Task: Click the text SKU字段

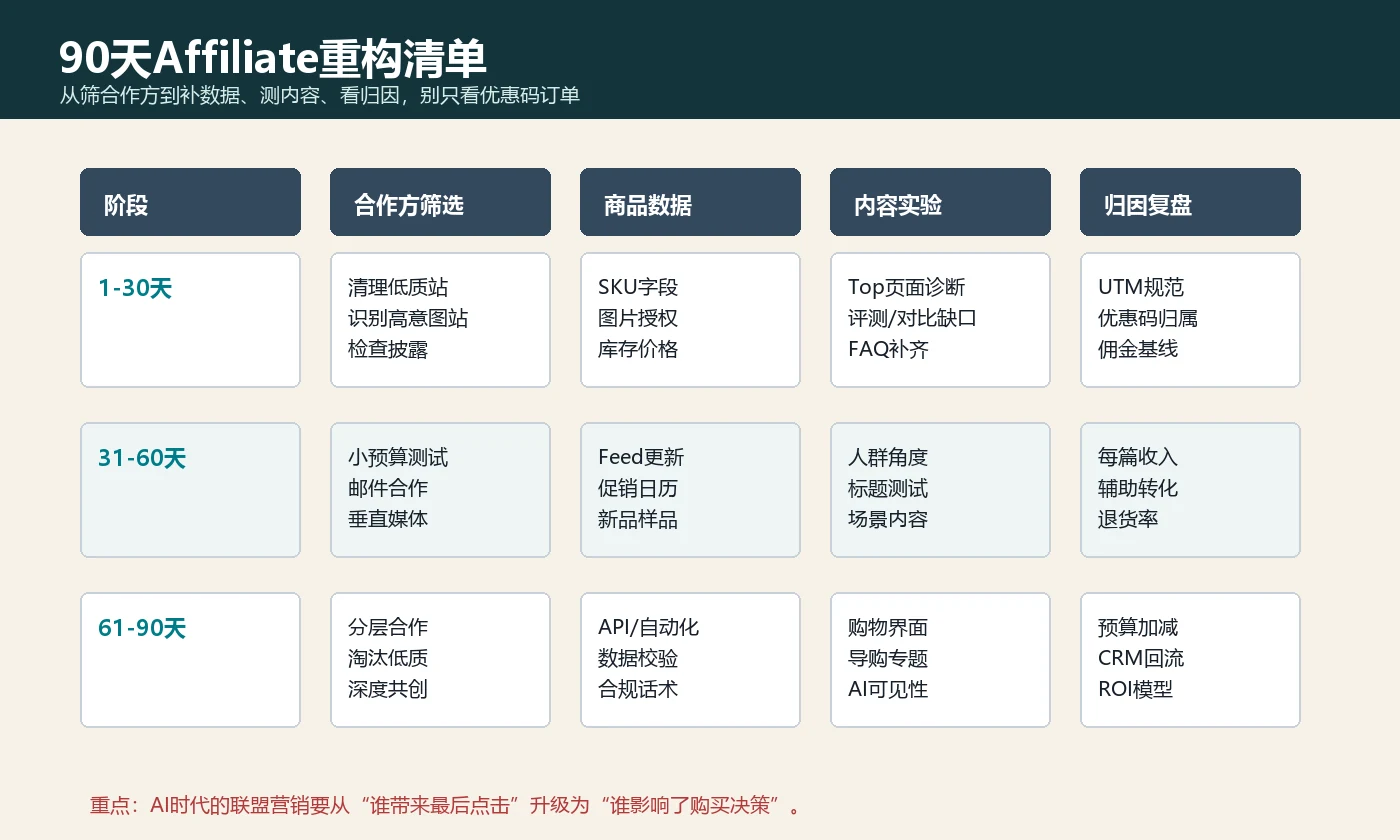Action: [x=638, y=287]
